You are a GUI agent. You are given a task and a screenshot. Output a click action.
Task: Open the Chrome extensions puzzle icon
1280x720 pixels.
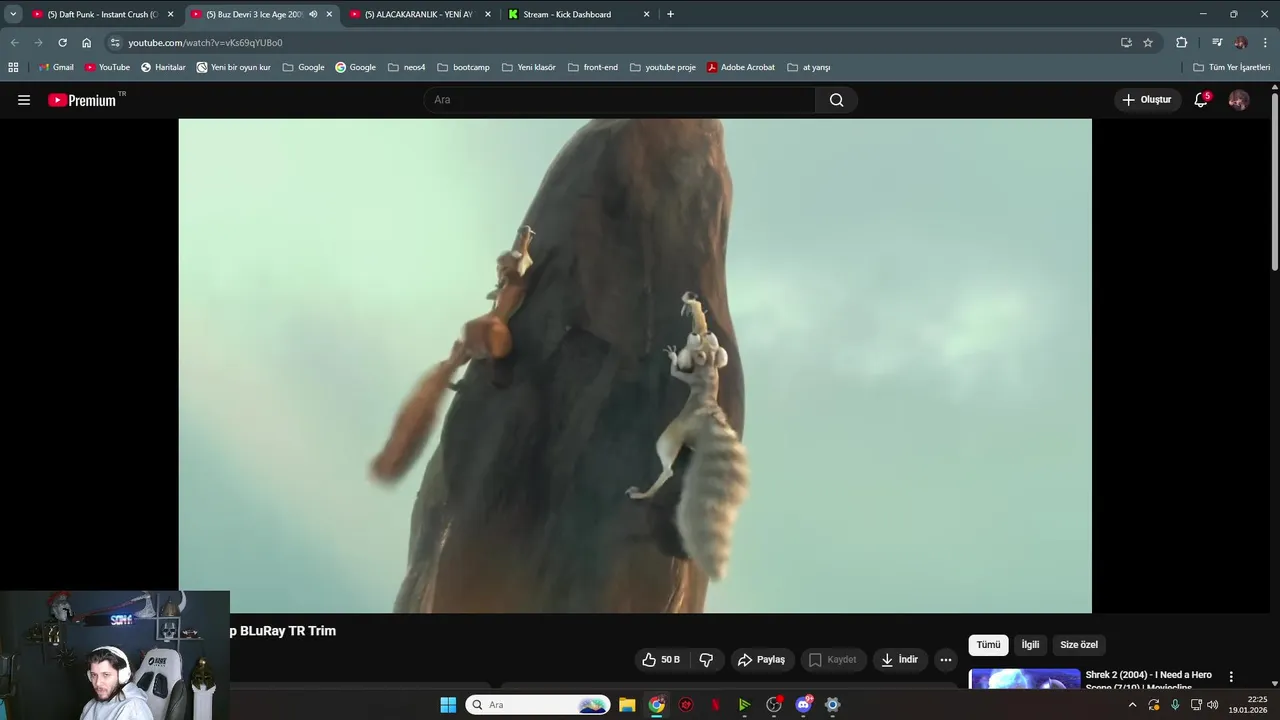[1181, 43]
